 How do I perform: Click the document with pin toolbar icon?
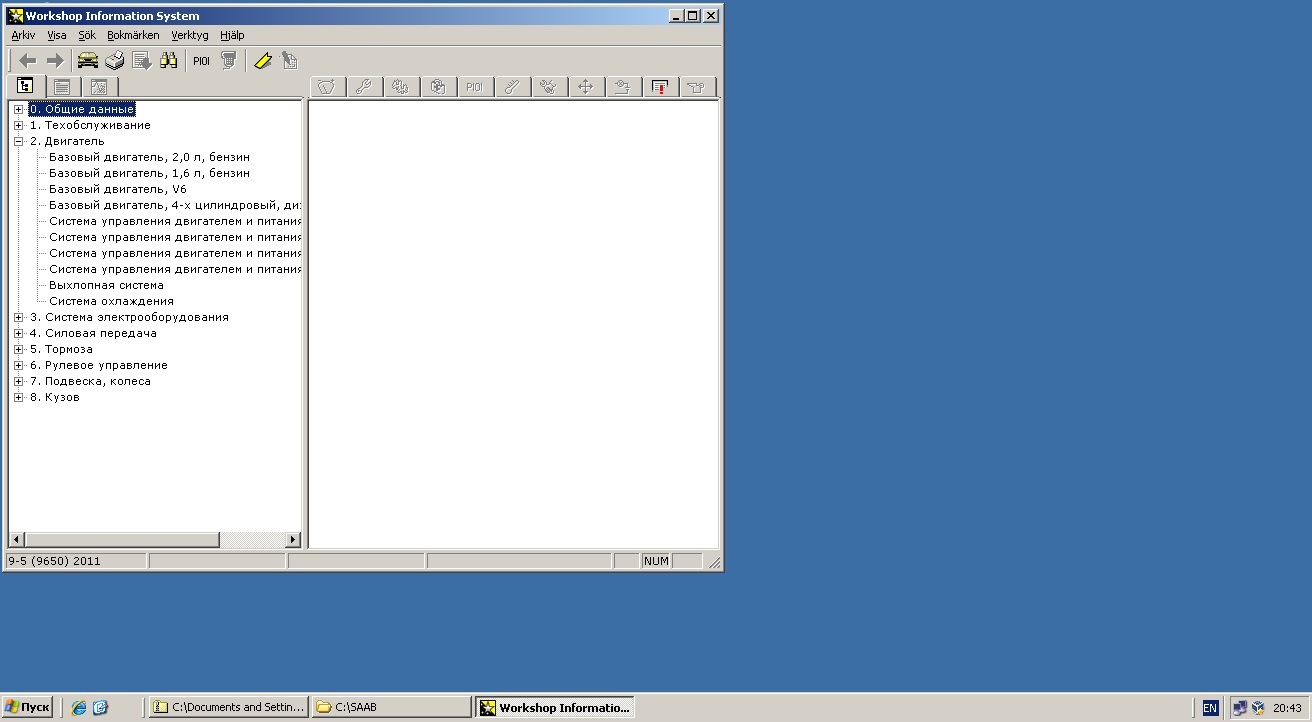[x=289, y=61]
